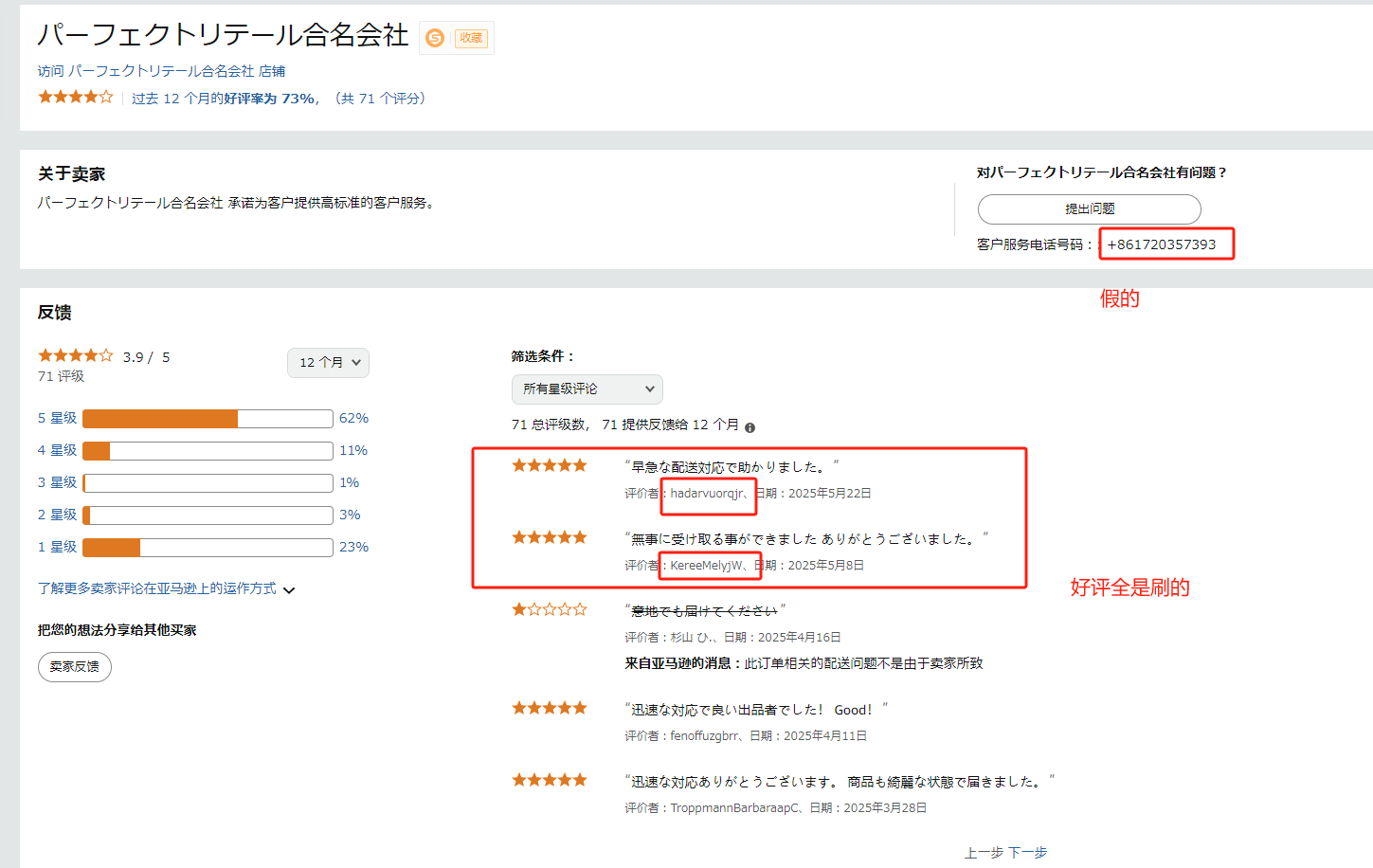Click the five stars on TroppmannBarbaraapC's review
This screenshot has height=868, width=1373.
[x=549, y=779]
